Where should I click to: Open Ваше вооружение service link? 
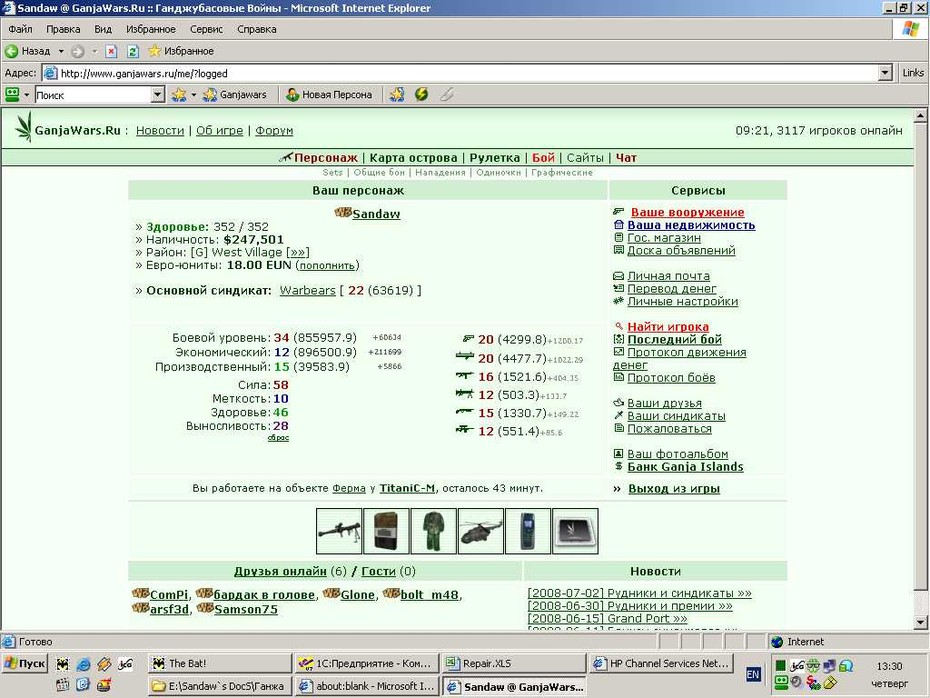[687, 212]
